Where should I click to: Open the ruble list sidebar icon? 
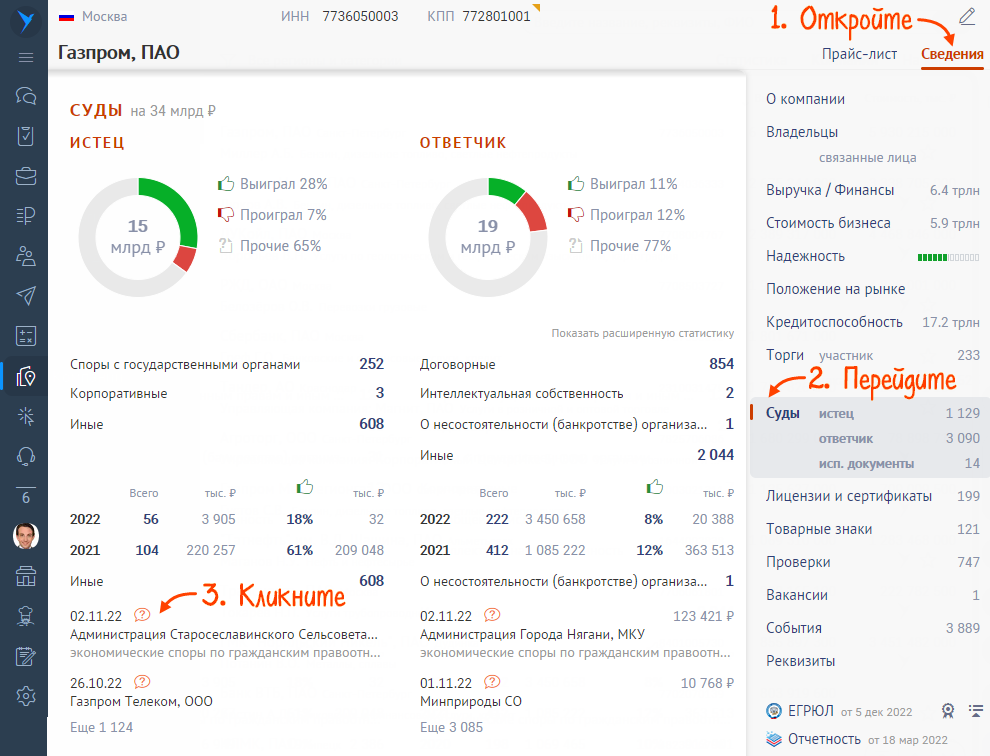tap(26, 215)
